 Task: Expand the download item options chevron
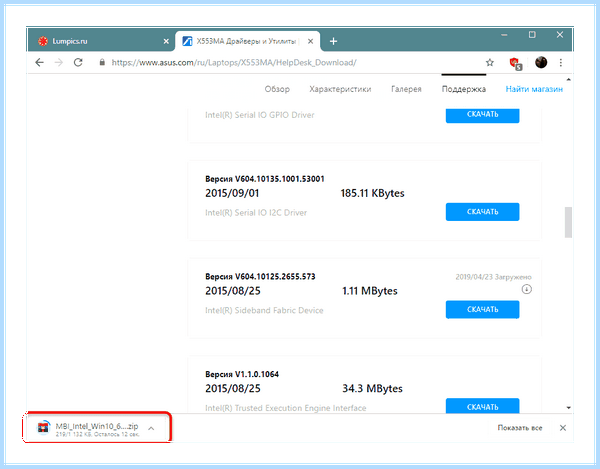[151, 428]
